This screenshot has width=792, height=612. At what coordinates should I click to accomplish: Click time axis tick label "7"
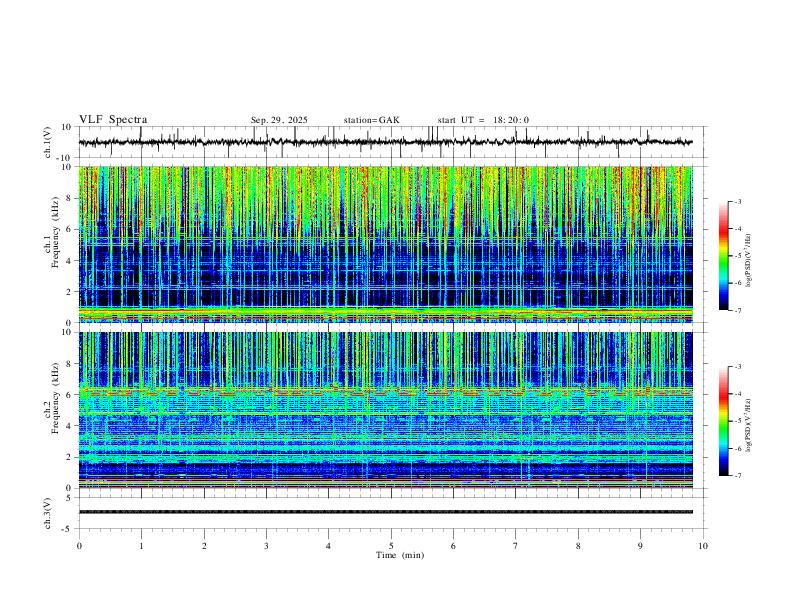click(516, 546)
